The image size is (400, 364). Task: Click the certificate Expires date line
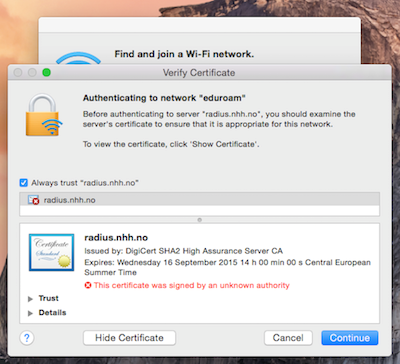point(227,267)
